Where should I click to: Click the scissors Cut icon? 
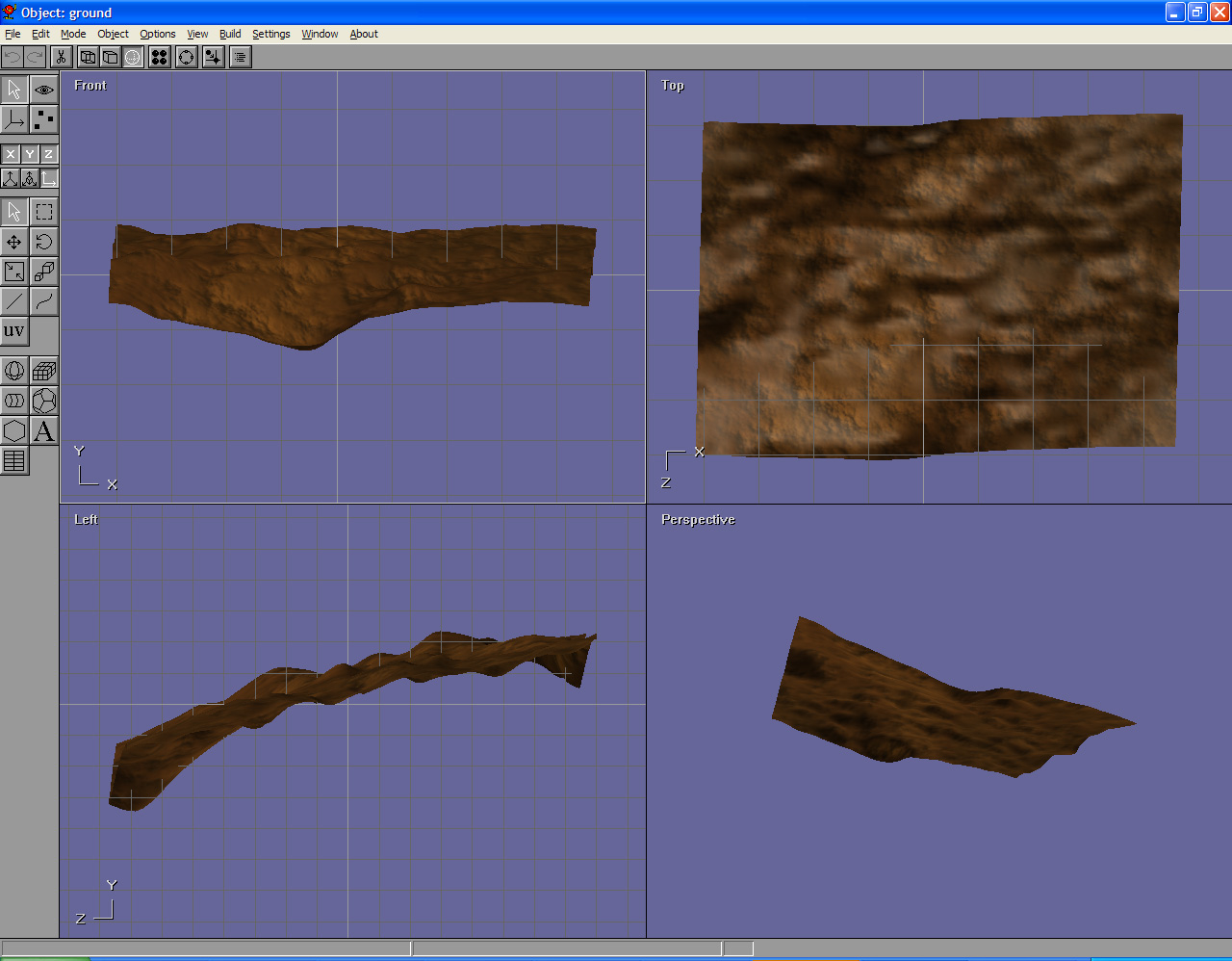[x=61, y=57]
